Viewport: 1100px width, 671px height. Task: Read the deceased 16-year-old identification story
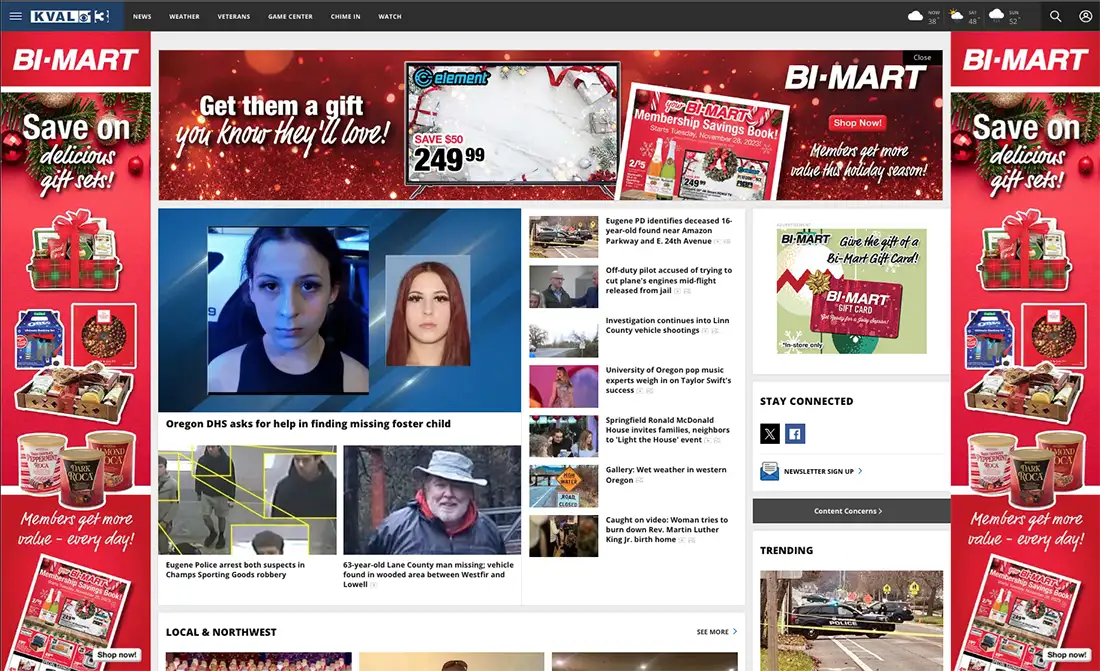click(669, 230)
